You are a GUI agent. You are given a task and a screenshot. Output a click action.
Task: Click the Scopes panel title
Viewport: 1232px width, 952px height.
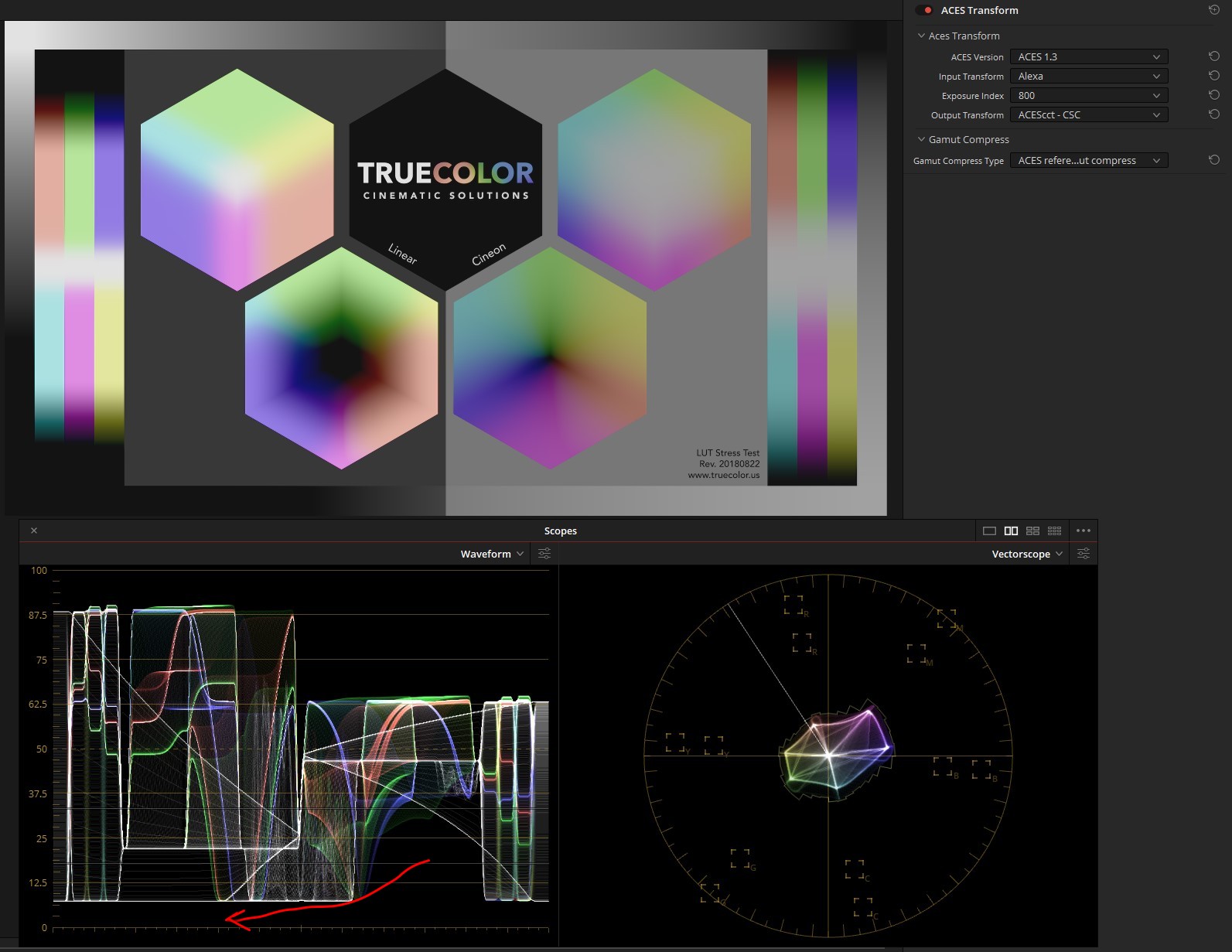click(560, 531)
